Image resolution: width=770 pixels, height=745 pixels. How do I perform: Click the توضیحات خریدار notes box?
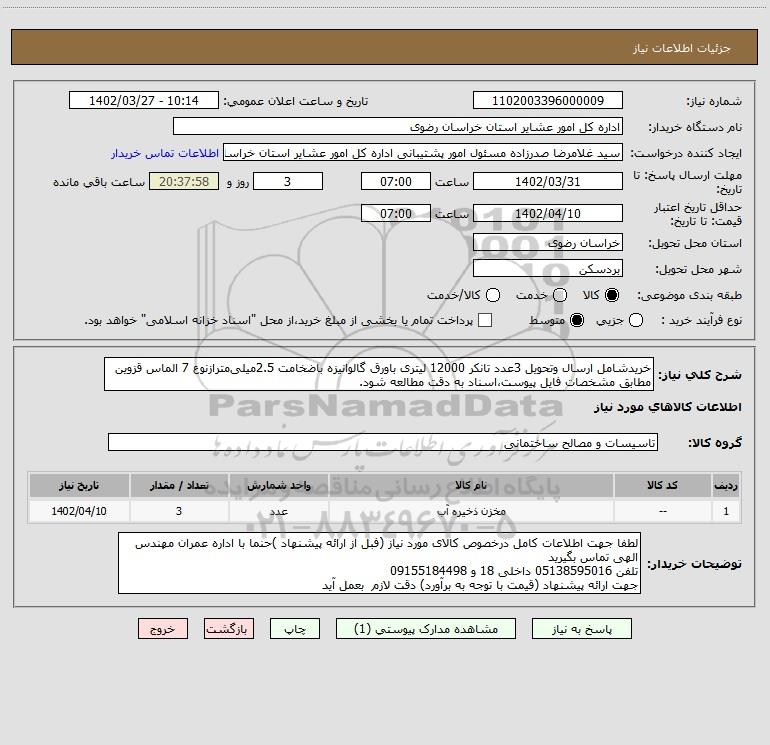[379, 563]
